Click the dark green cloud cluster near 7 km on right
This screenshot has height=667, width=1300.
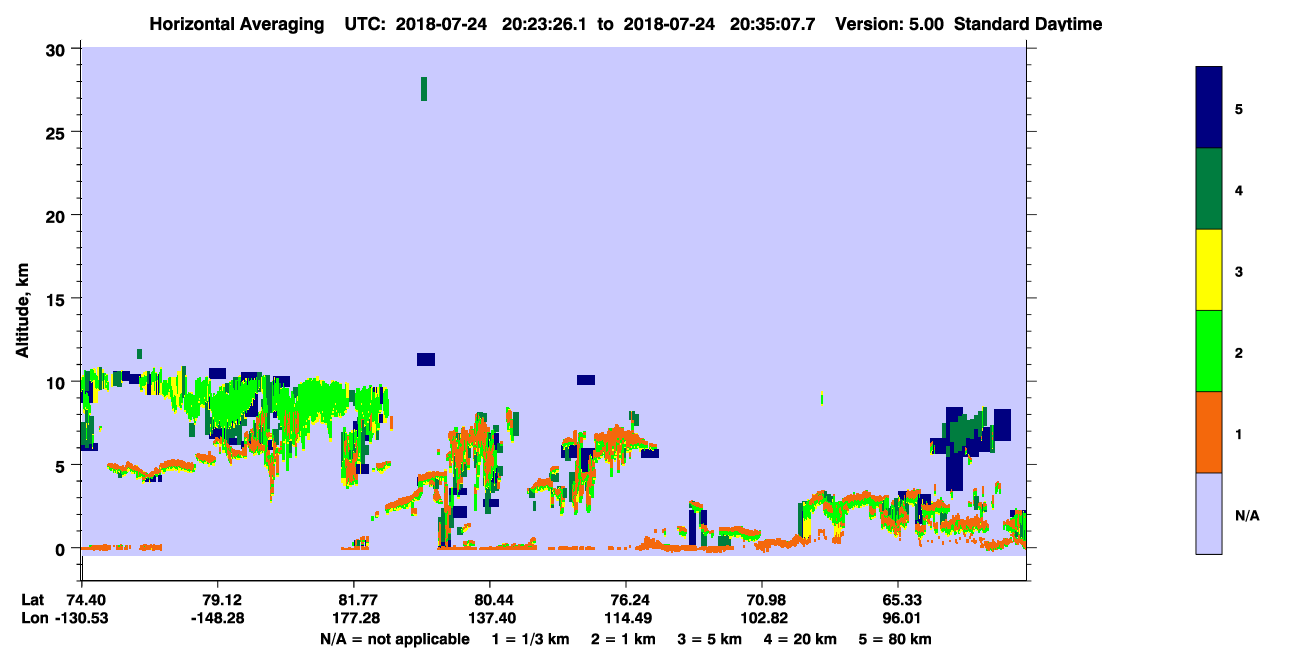tap(964, 432)
